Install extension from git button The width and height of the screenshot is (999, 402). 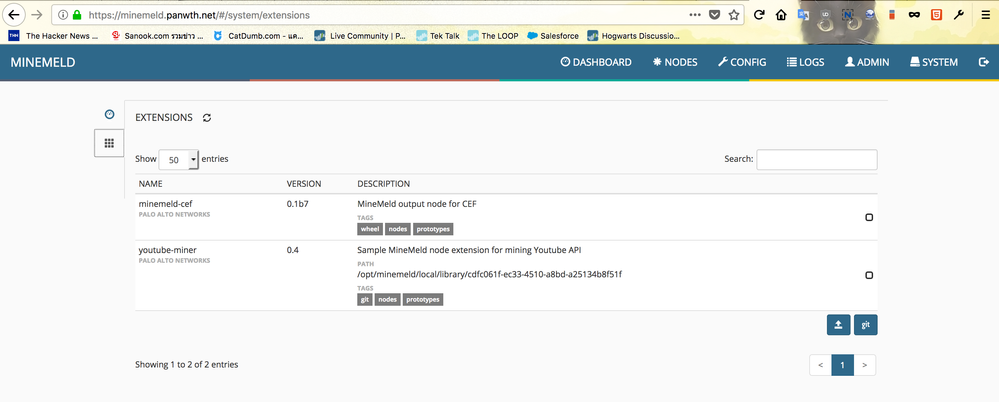point(866,325)
